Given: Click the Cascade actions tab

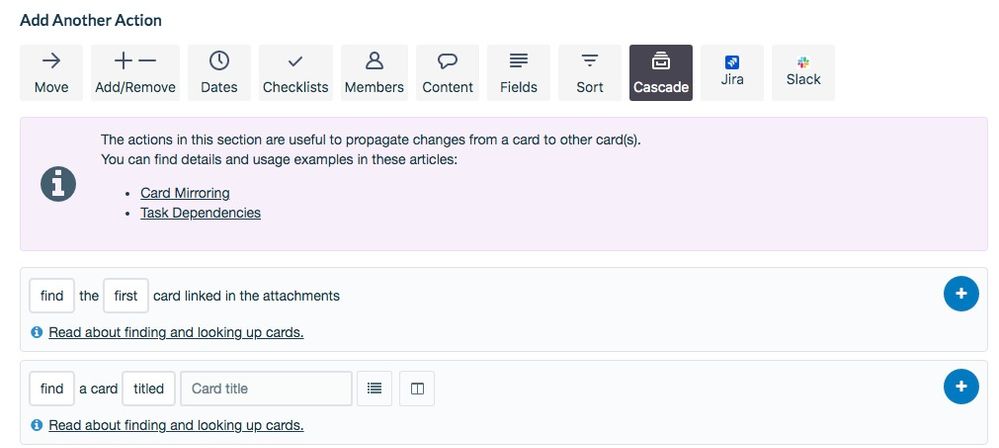Looking at the screenshot, I should pos(661,73).
